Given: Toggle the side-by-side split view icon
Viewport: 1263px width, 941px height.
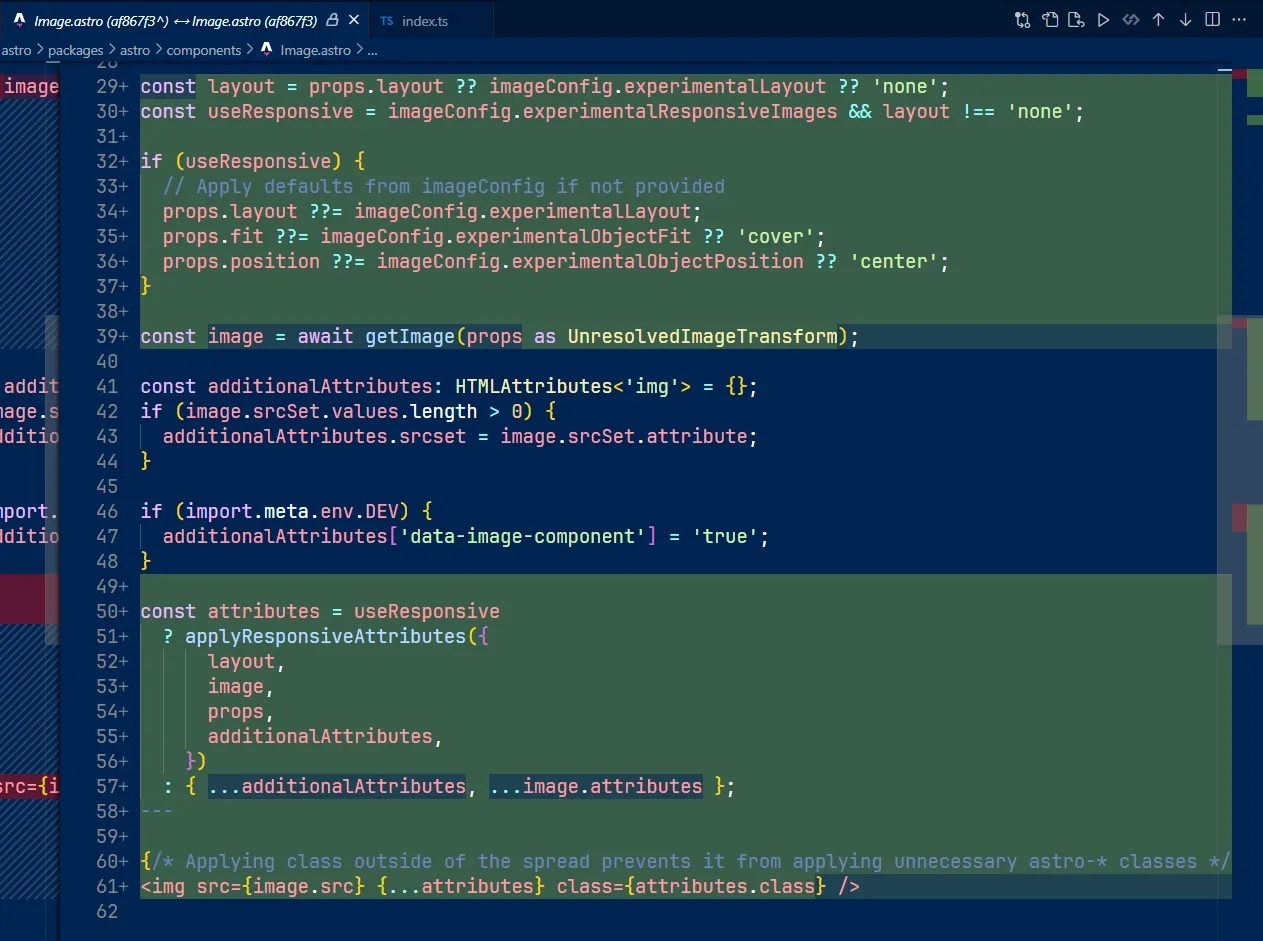Looking at the screenshot, I should tap(1212, 20).
